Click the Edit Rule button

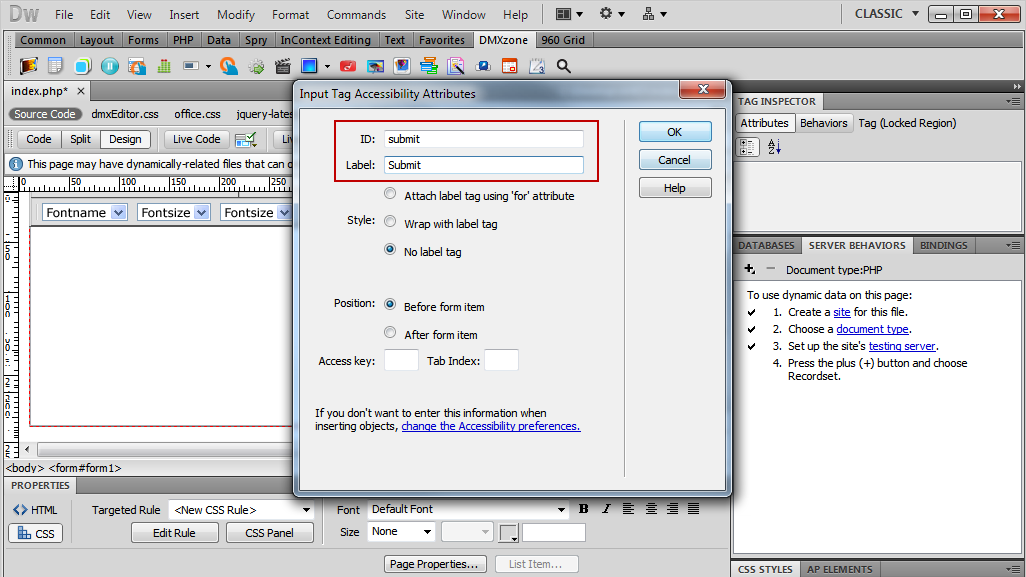click(x=174, y=533)
